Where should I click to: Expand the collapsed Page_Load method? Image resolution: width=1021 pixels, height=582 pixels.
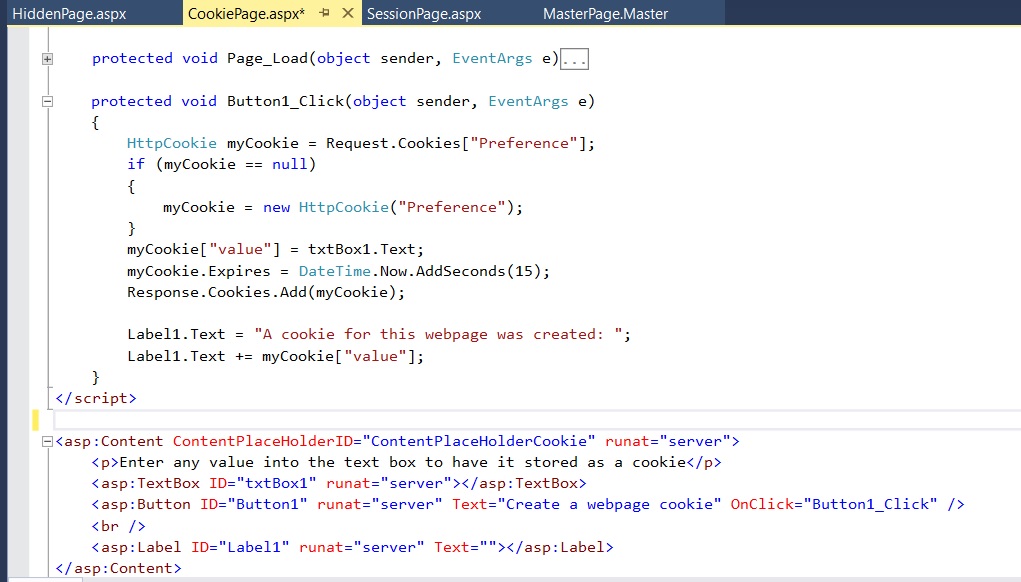(48, 59)
